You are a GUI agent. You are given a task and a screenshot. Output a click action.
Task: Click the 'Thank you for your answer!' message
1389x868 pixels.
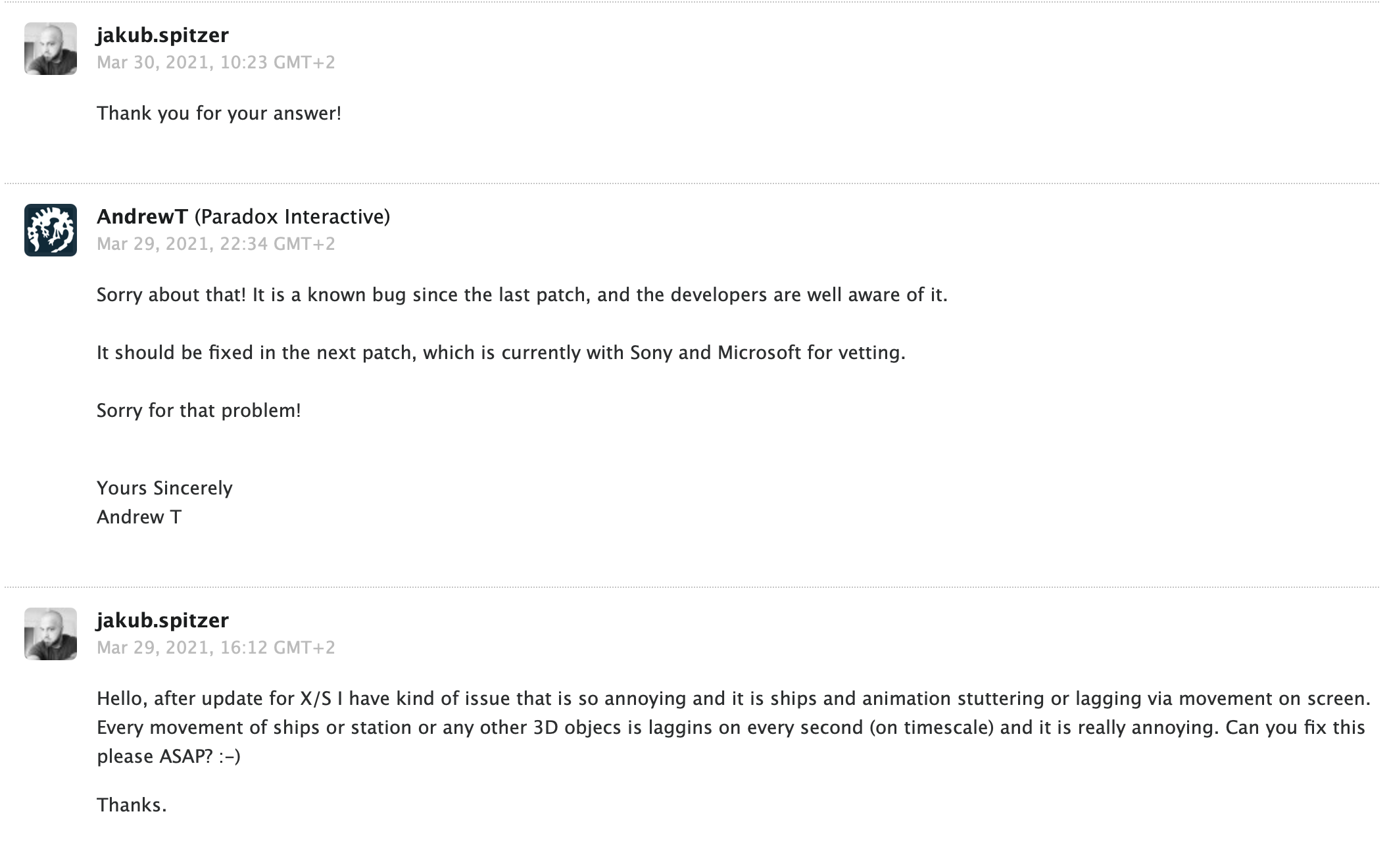pyautogui.click(x=219, y=113)
